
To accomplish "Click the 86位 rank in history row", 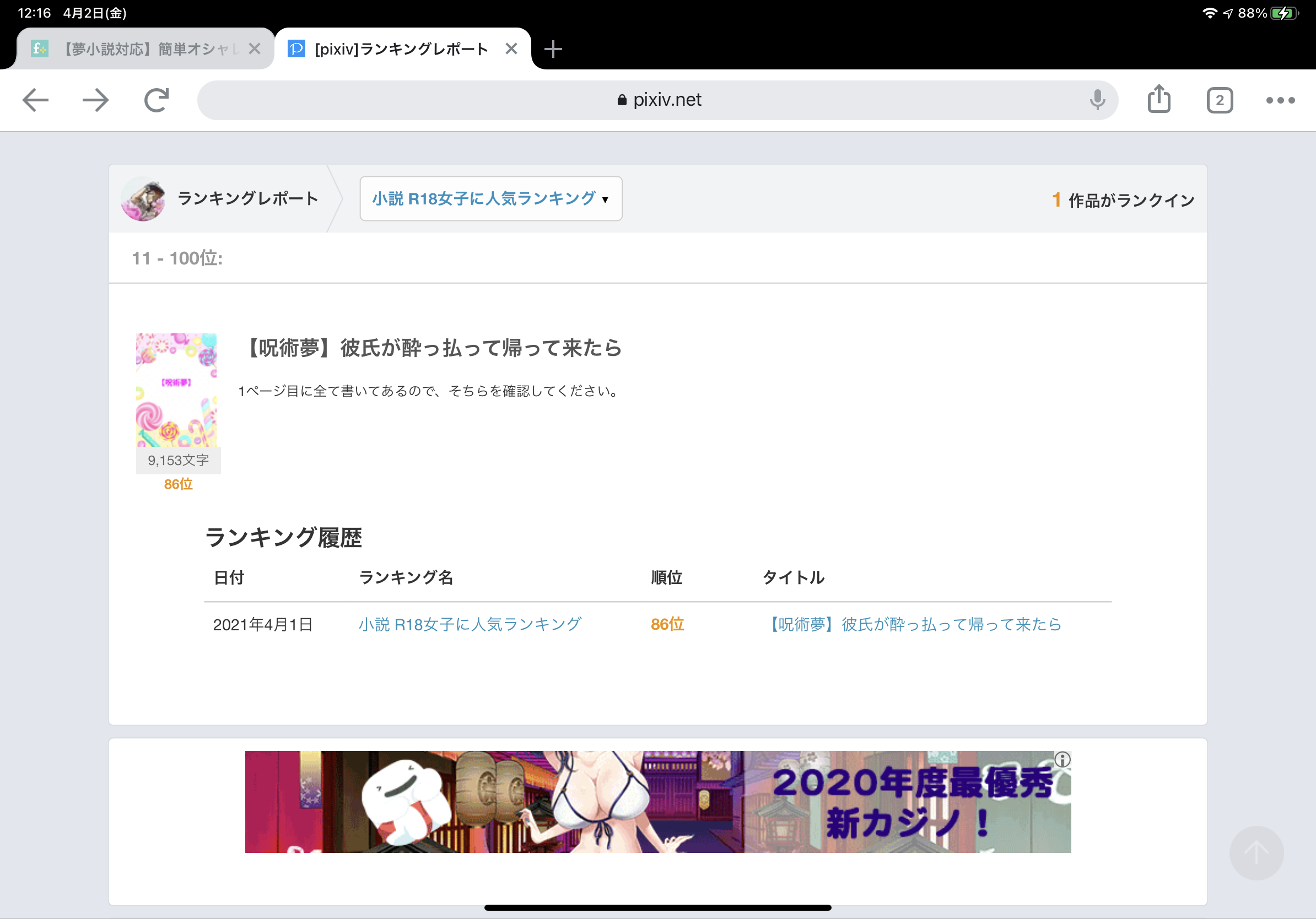I will pos(667,624).
